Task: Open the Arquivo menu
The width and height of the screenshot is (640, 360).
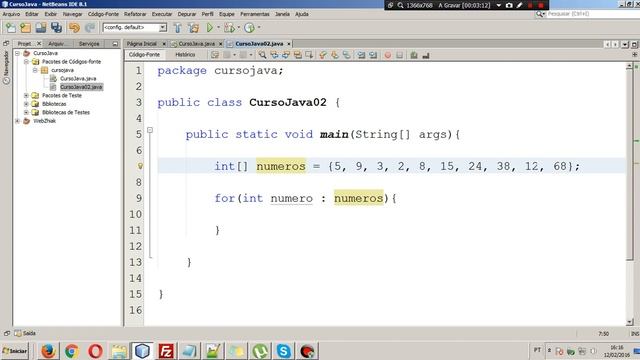Action: pos(11,14)
